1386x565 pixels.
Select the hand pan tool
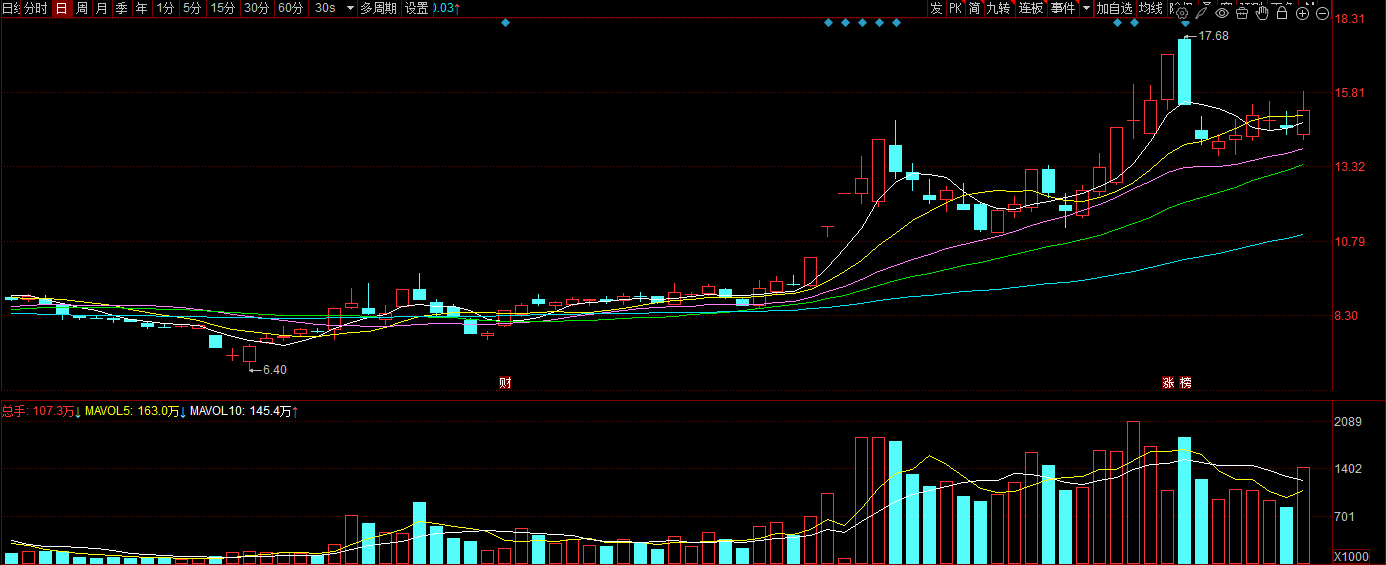pos(1262,13)
